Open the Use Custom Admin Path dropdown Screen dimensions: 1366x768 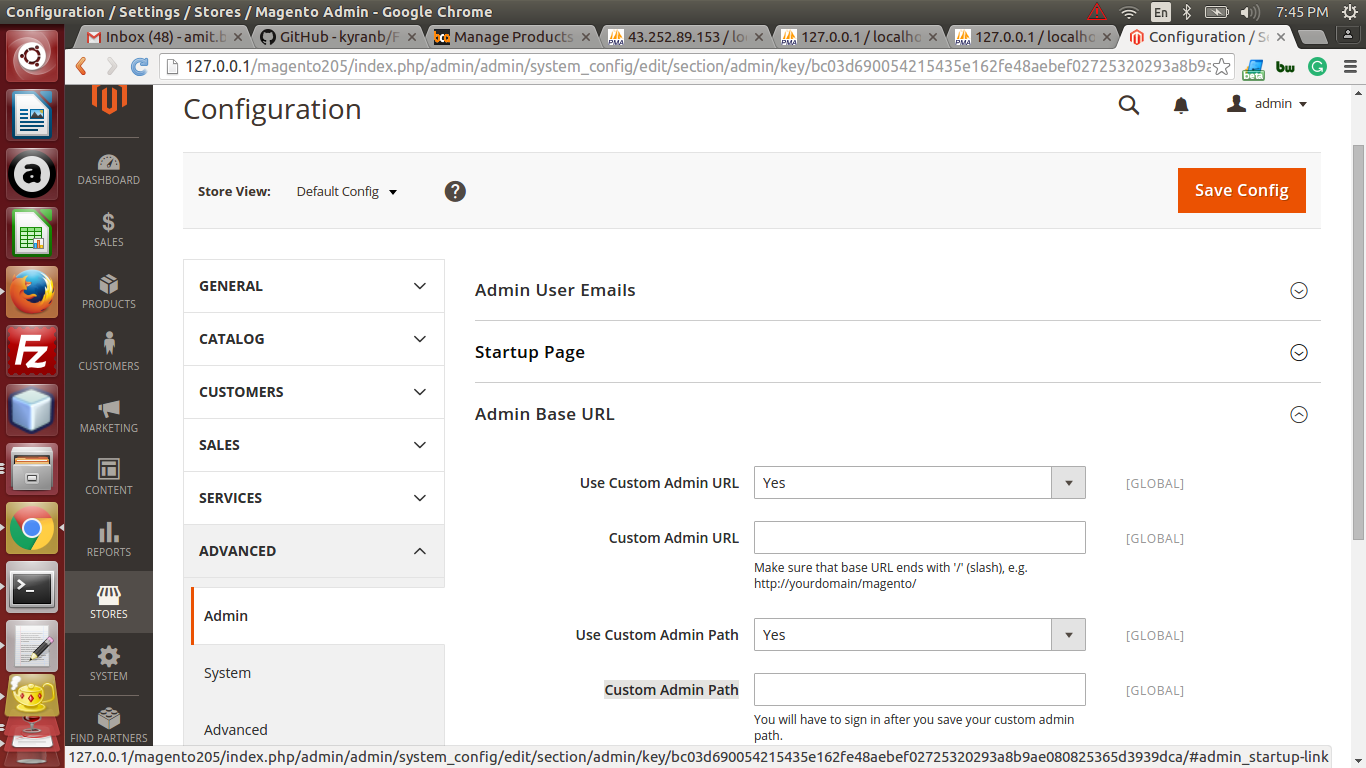920,635
